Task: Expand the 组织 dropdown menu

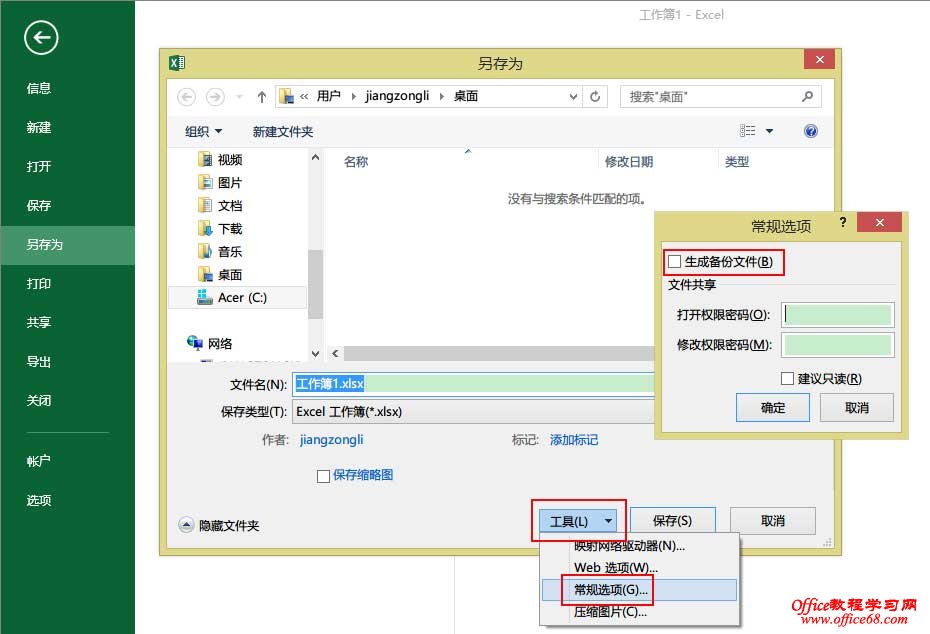Action: (x=203, y=131)
